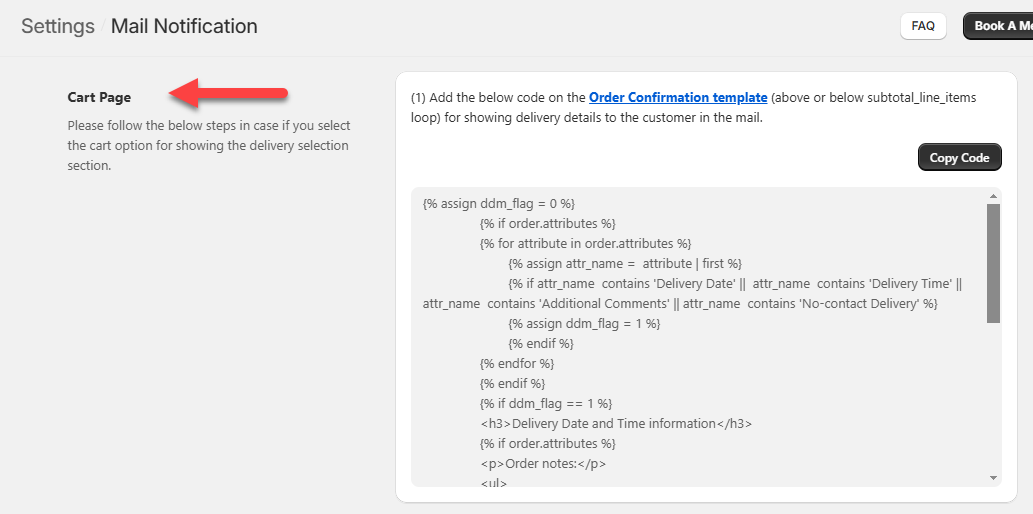1033x514 pixels.
Task: Grab the code box scrollbar thumb
Action: pyautogui.click(x=993, y=262)
